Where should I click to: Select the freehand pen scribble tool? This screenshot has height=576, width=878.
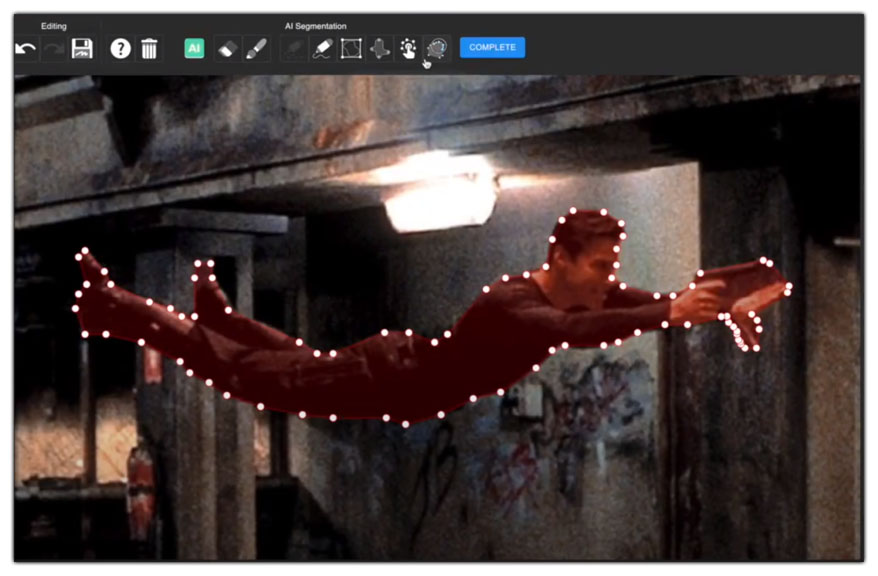tap(322, 48)
